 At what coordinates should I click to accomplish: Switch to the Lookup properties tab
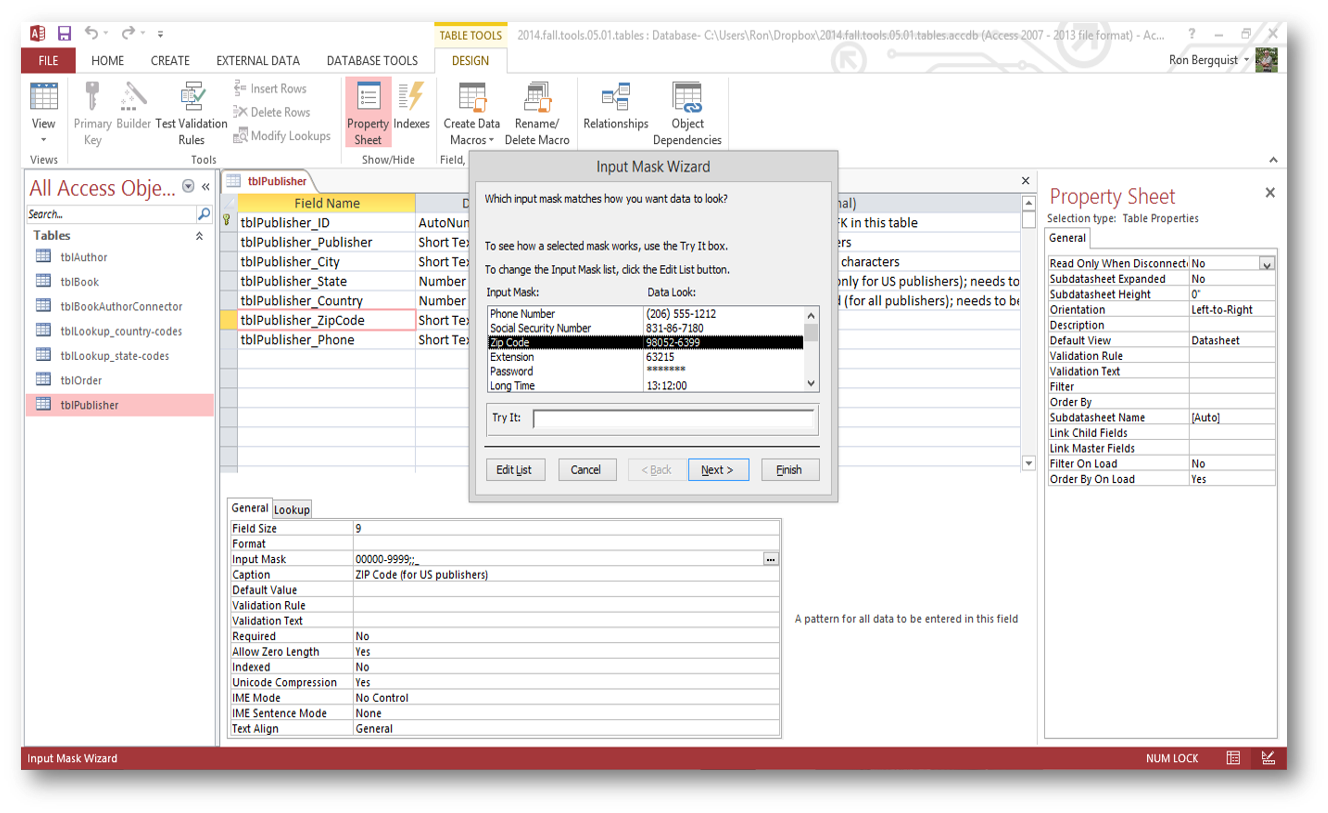tap(292, 509)
